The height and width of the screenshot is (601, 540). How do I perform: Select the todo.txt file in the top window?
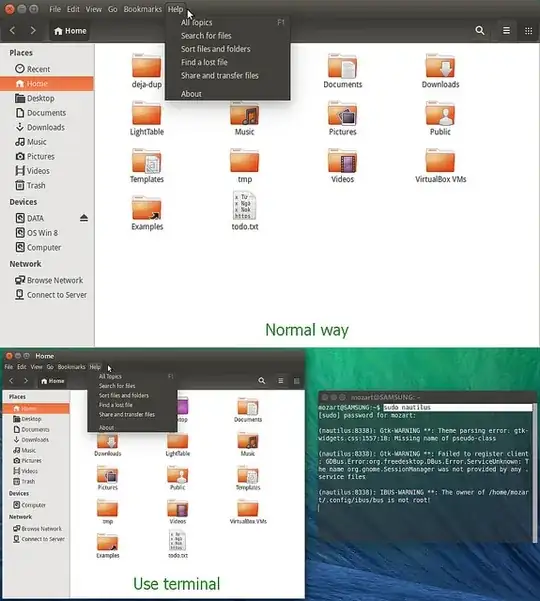(245, 211)
